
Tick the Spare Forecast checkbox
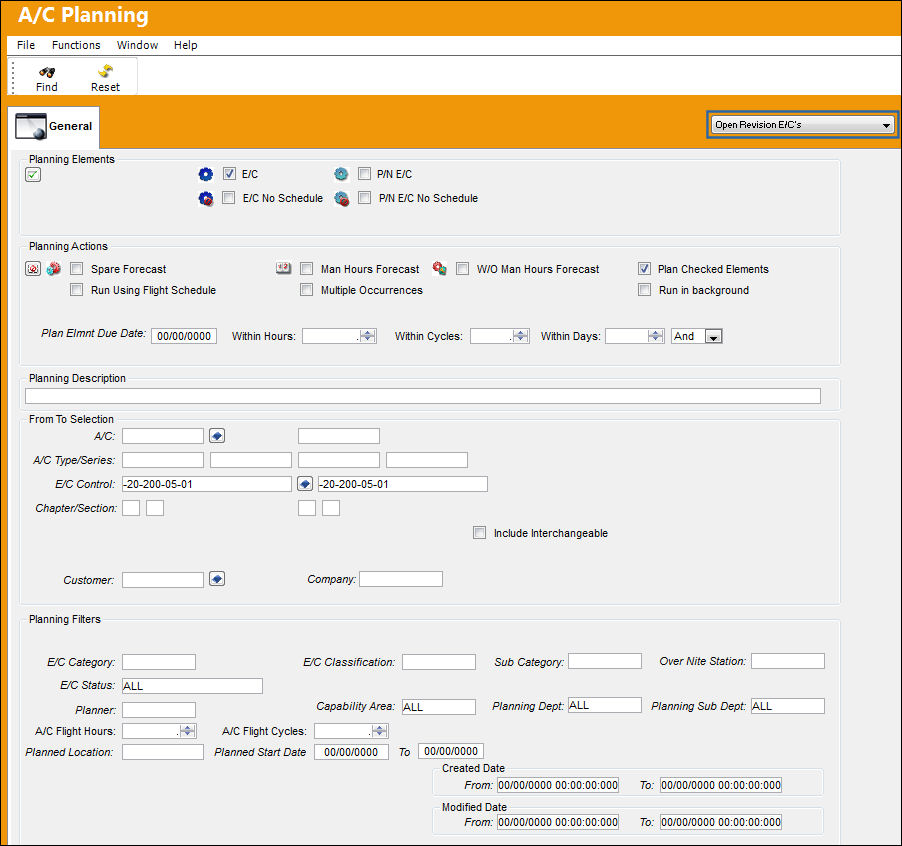(77, 269)
